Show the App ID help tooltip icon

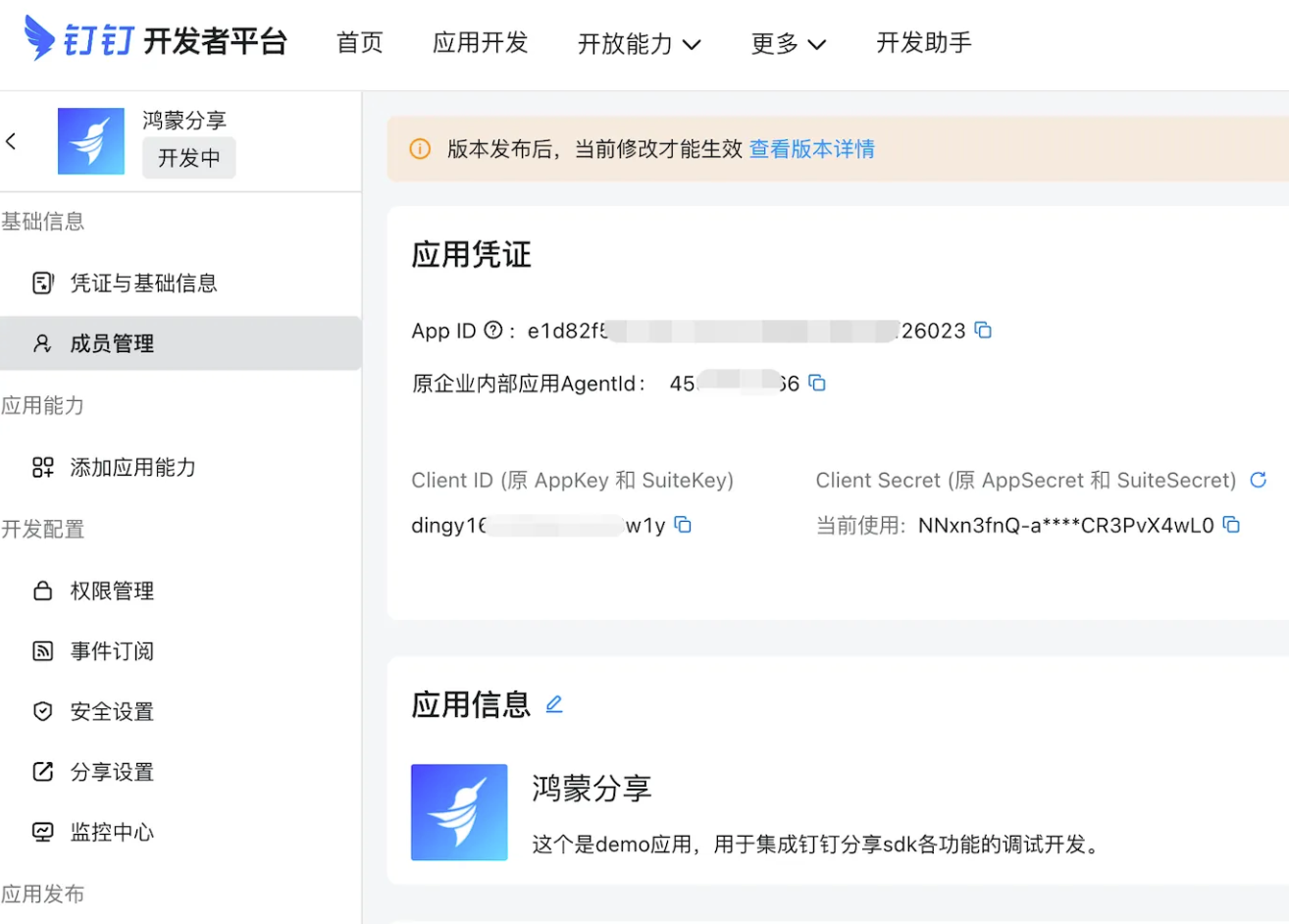point(493,331)
